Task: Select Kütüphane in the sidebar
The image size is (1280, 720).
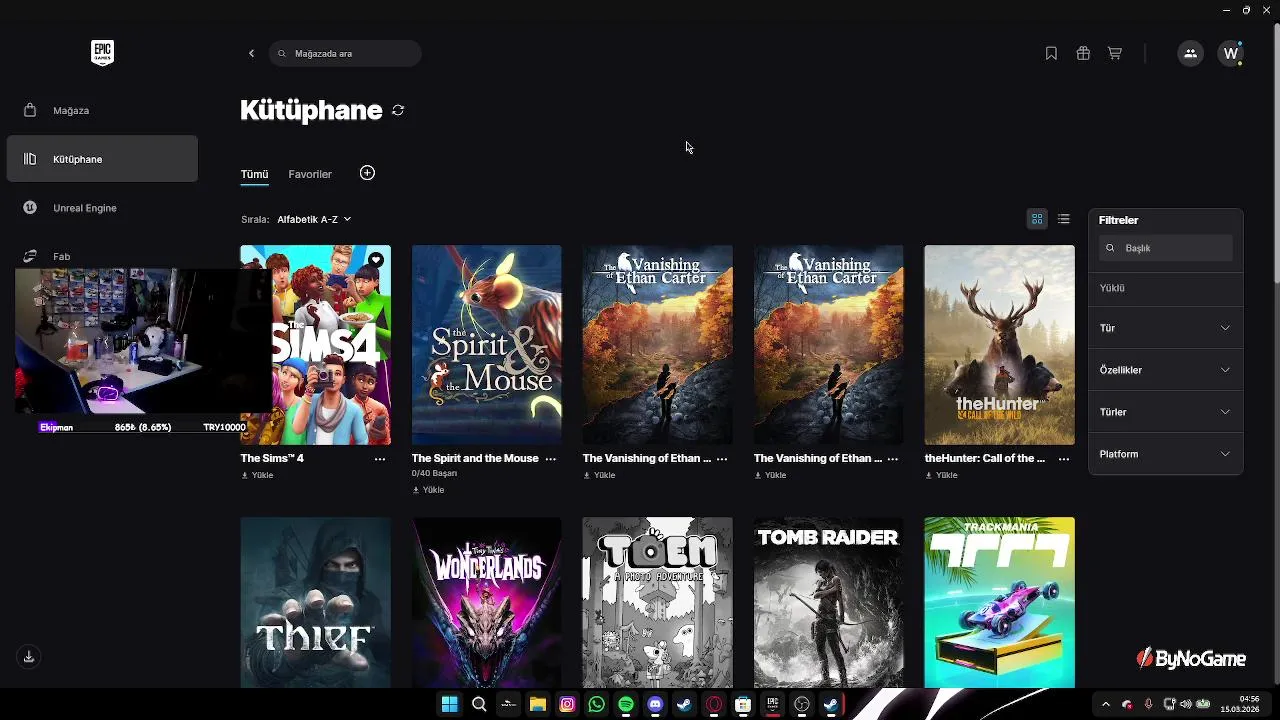Action: pos(102,159)
